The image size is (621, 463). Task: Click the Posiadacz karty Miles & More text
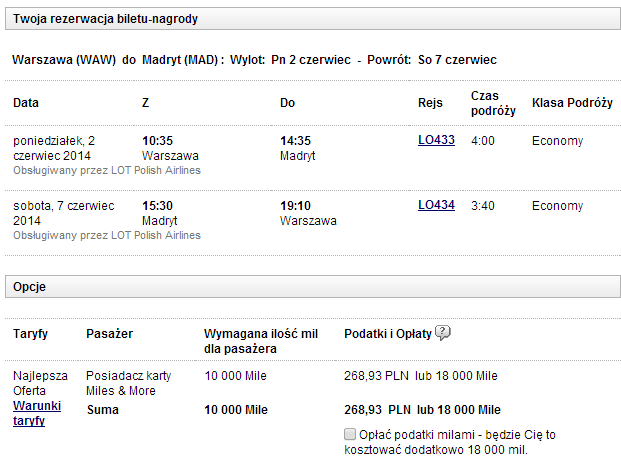click(129, 383)
